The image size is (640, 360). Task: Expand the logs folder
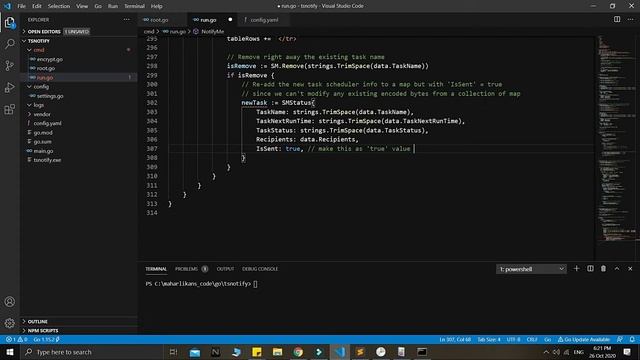coord(38,105)
